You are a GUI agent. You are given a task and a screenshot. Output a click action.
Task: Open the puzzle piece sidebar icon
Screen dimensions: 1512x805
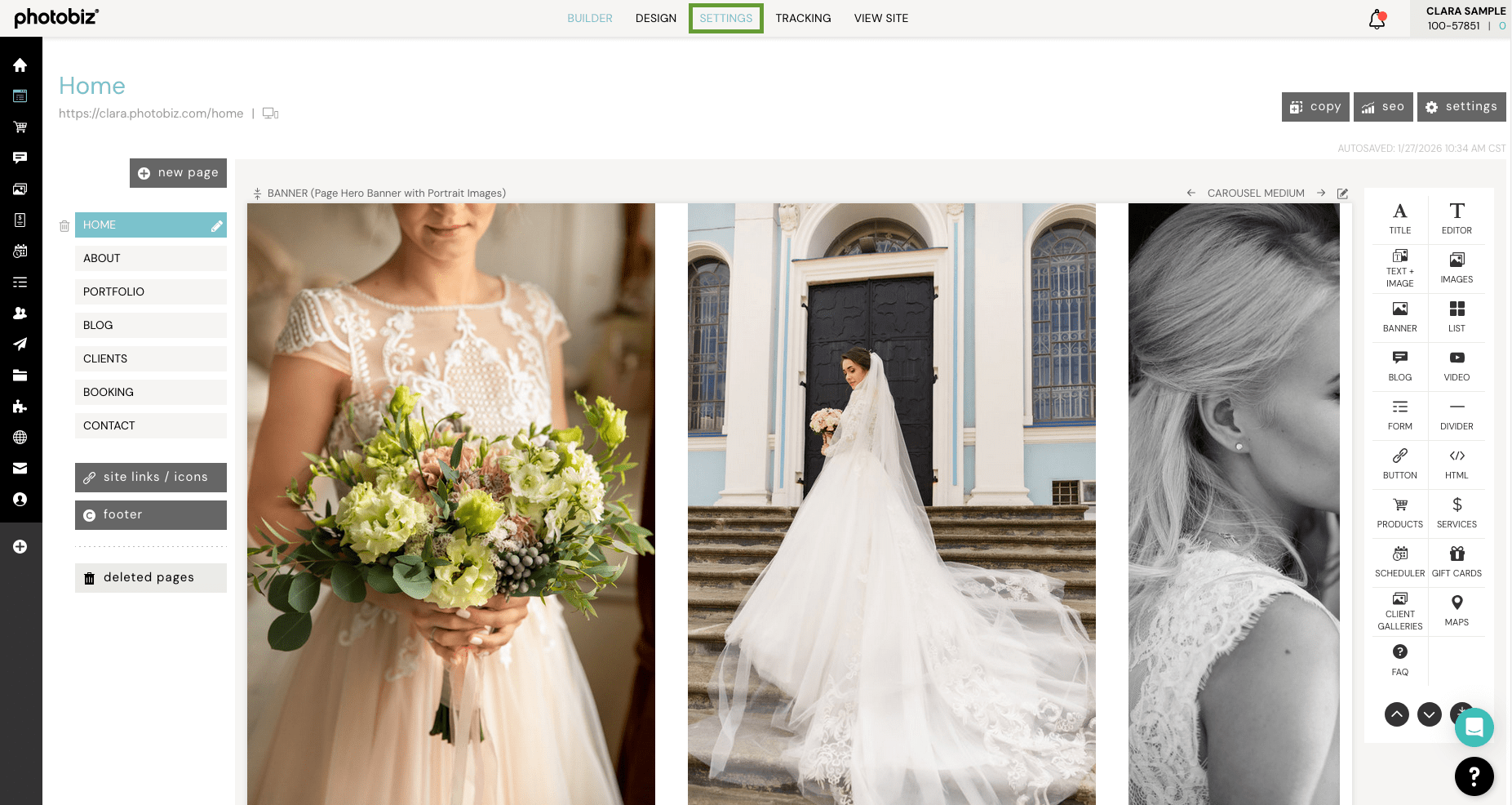(20, 406)
